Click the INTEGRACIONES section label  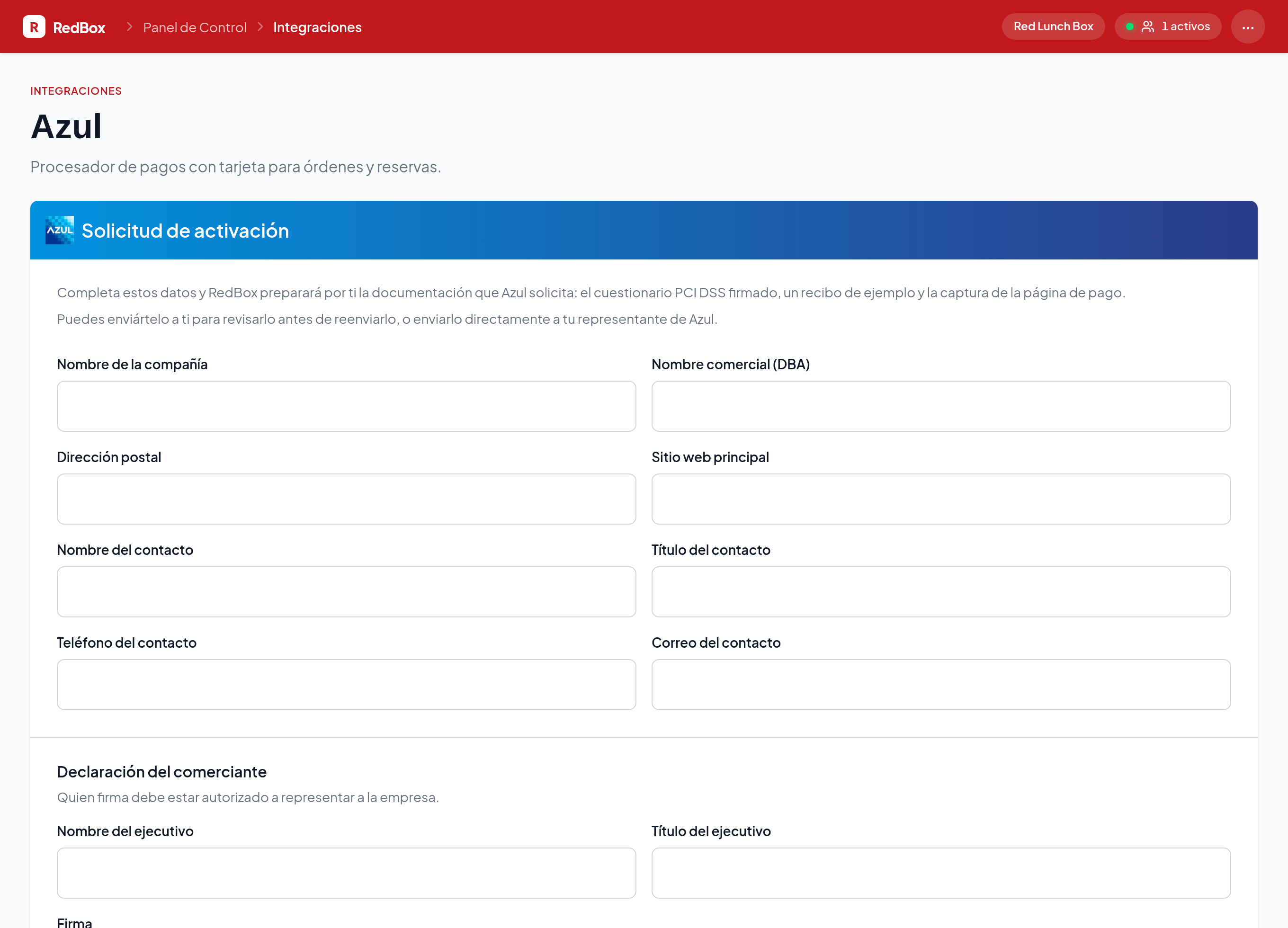(x=76, y=91)
